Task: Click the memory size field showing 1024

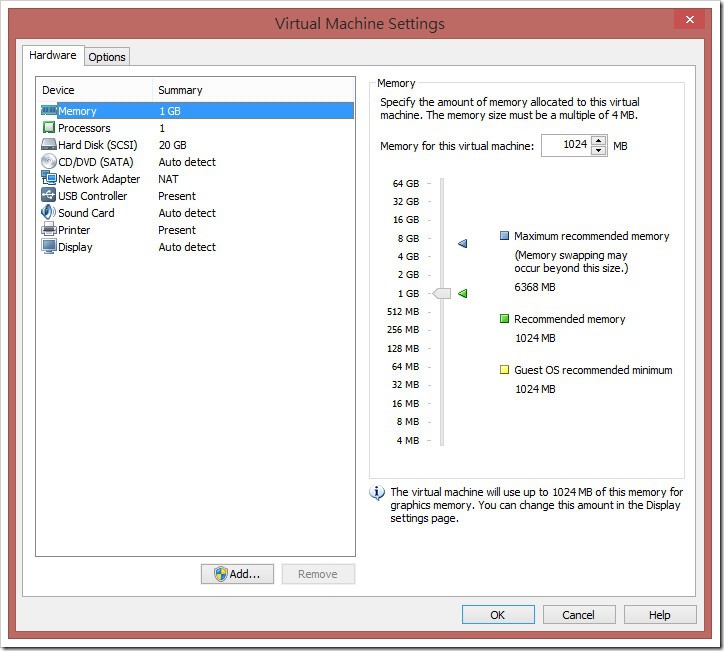Action: point(567,145)
